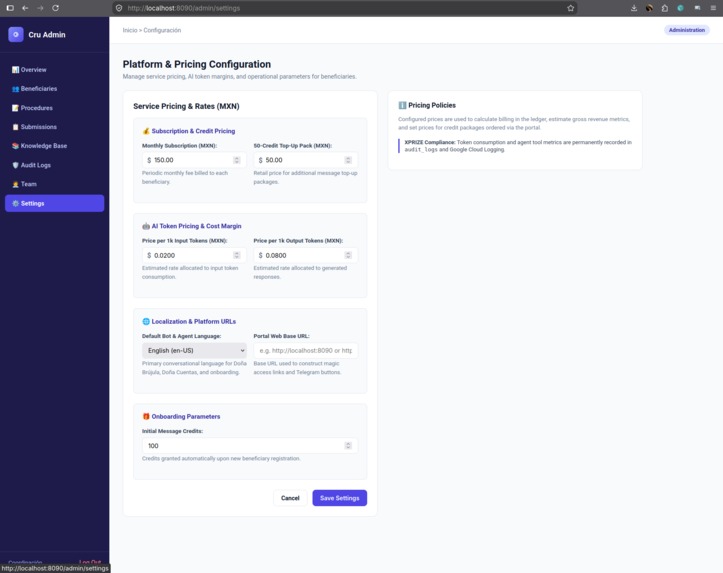Click the globe icon beside Localization

(146, 321)
